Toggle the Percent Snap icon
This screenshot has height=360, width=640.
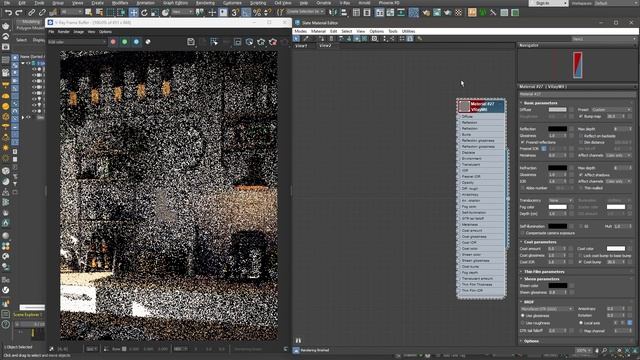tap(257, 13)
